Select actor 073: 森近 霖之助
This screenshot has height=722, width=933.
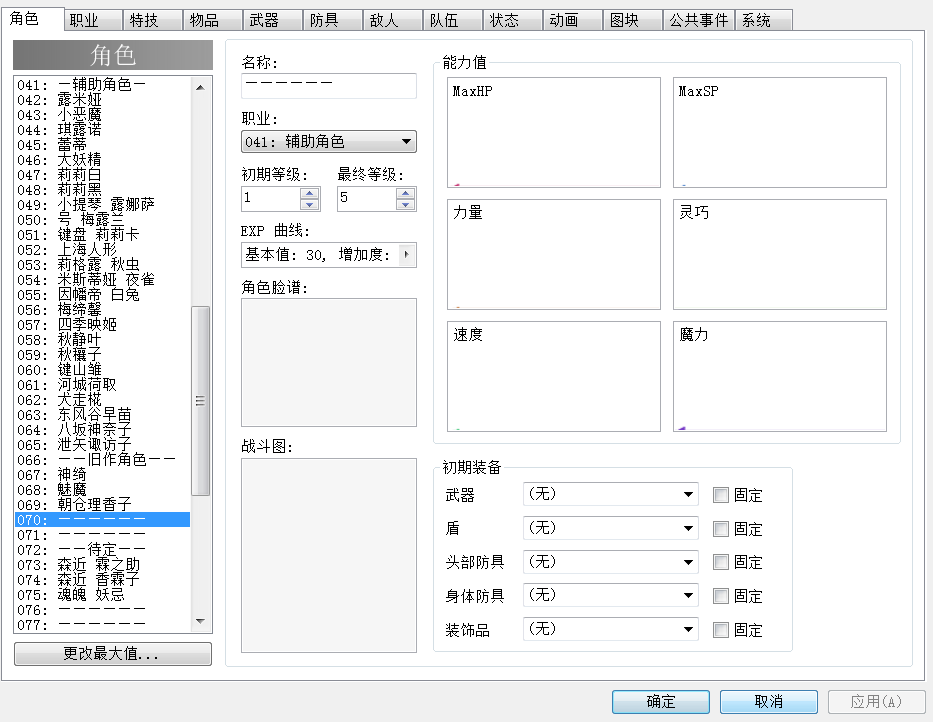pyautogui.click(x=102, y=565)
